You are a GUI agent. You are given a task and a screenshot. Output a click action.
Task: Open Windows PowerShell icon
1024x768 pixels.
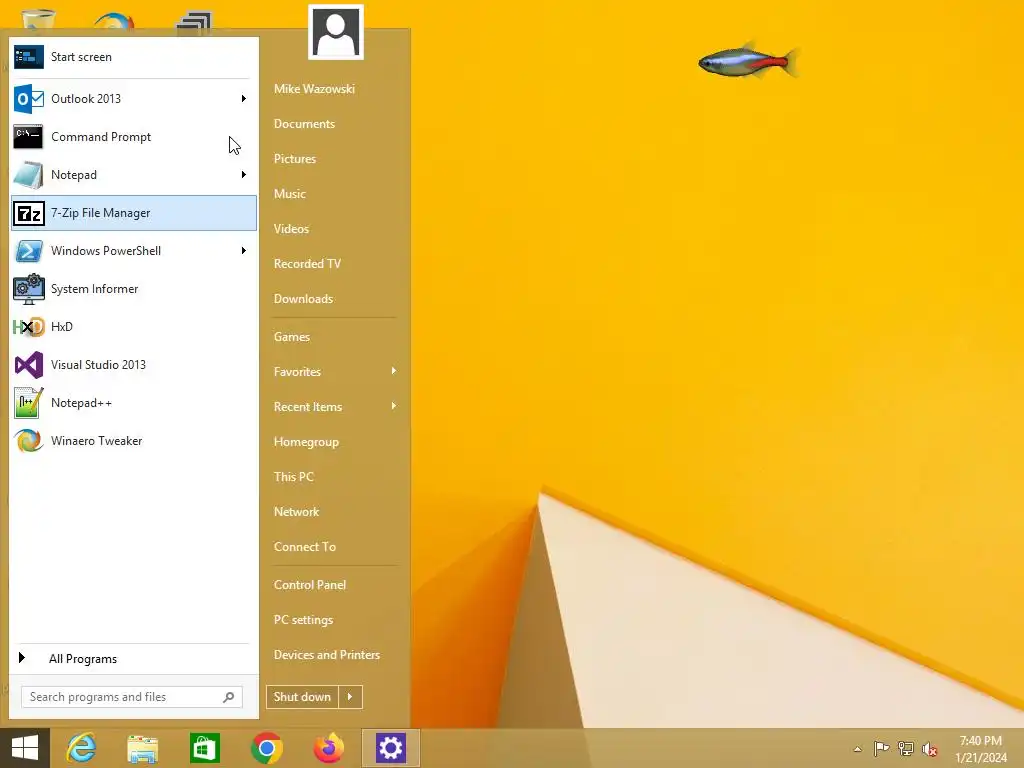pos(29,251)
